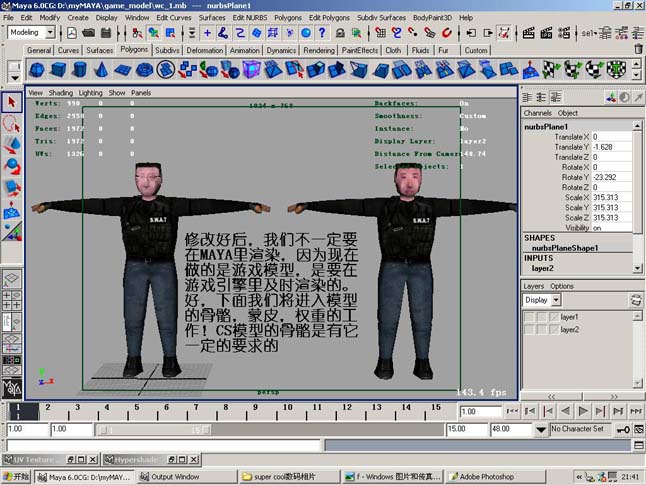This screenshot has height=485, width=646.
Task: Open the layer editor Options menu
Action: click(562, 286)
